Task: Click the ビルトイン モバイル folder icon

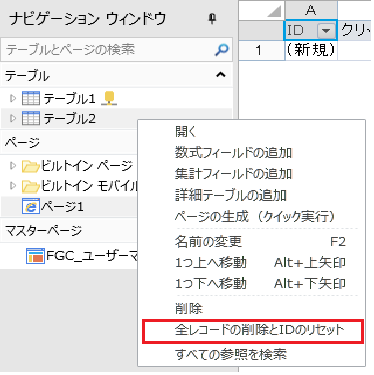Action: click(30, 186)
